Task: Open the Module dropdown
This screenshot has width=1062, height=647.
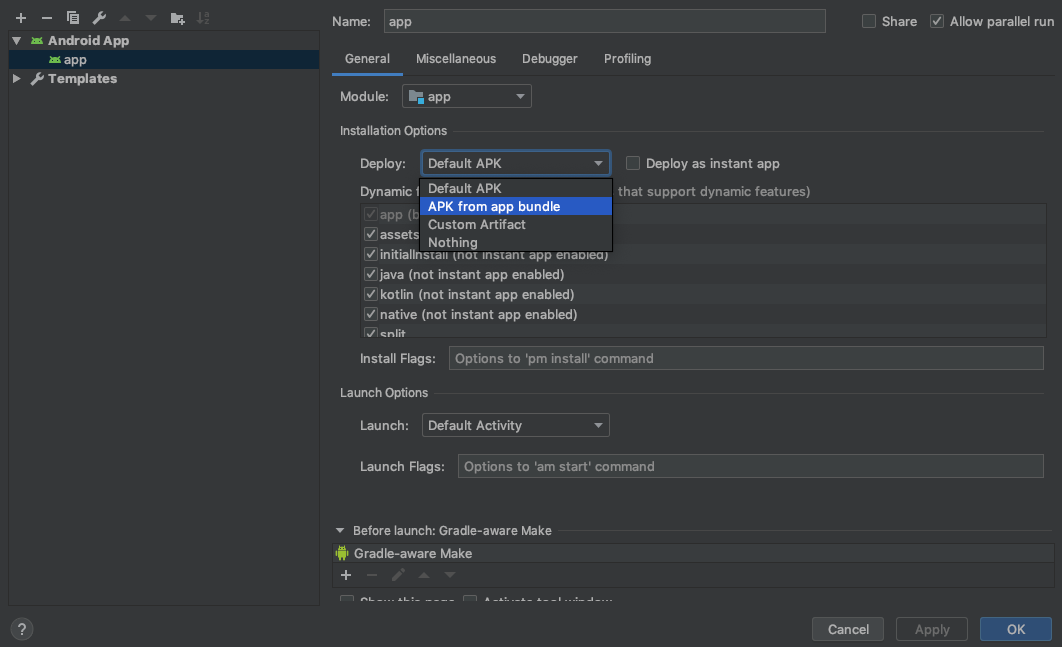Action: 467,97
